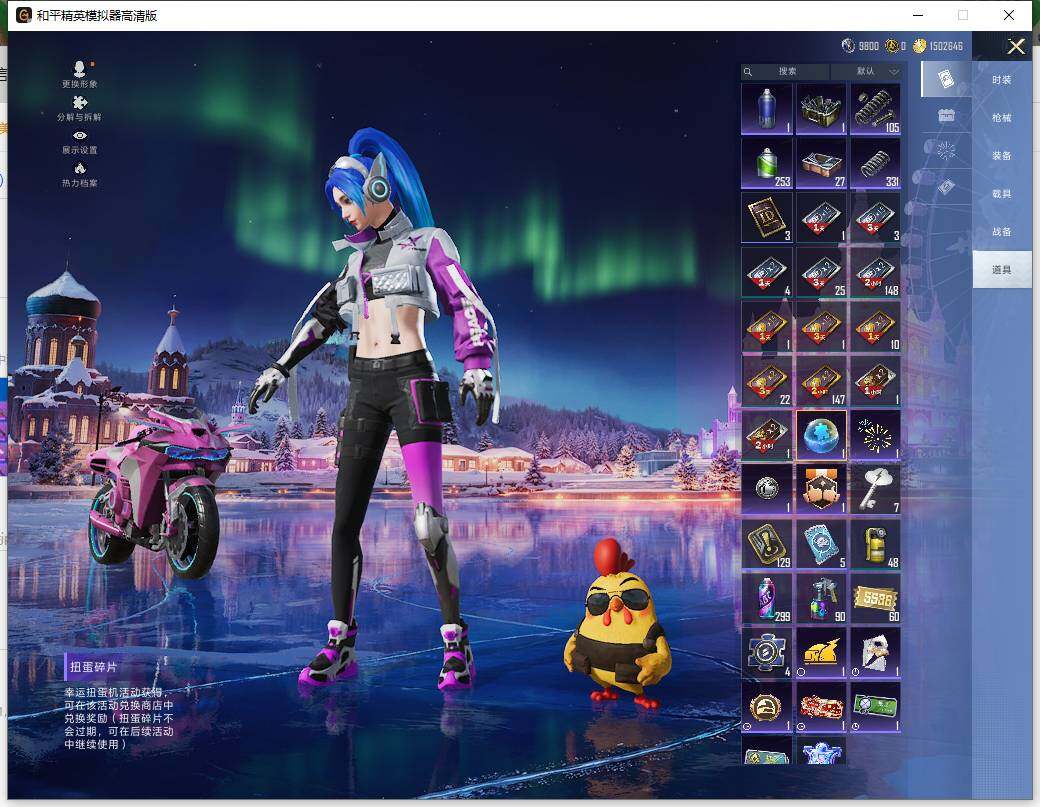Select the pink graffiti spray can 299
Image resolution: width=1040 pixels, height=807 pixels.
pos(767,598)
